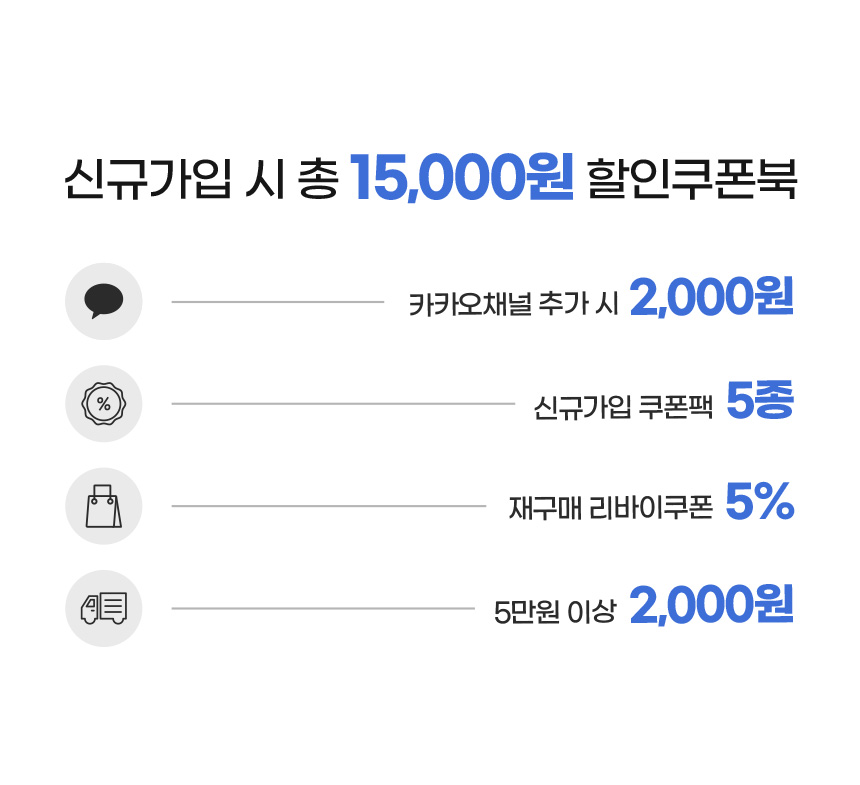Viewport: 860px width, 785px height.
Task: Click the 2,000원 amount beside 5만원 이상
Action: (x=711, y=606)
